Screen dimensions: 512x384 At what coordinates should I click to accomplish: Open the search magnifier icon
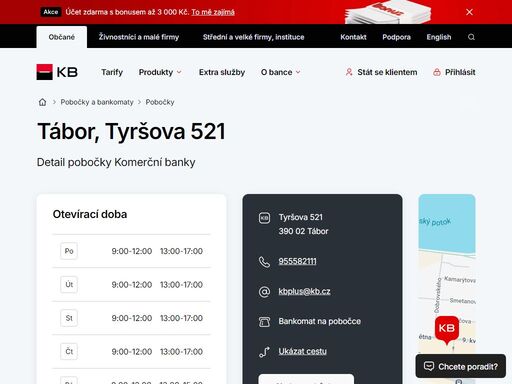point(471,37)
